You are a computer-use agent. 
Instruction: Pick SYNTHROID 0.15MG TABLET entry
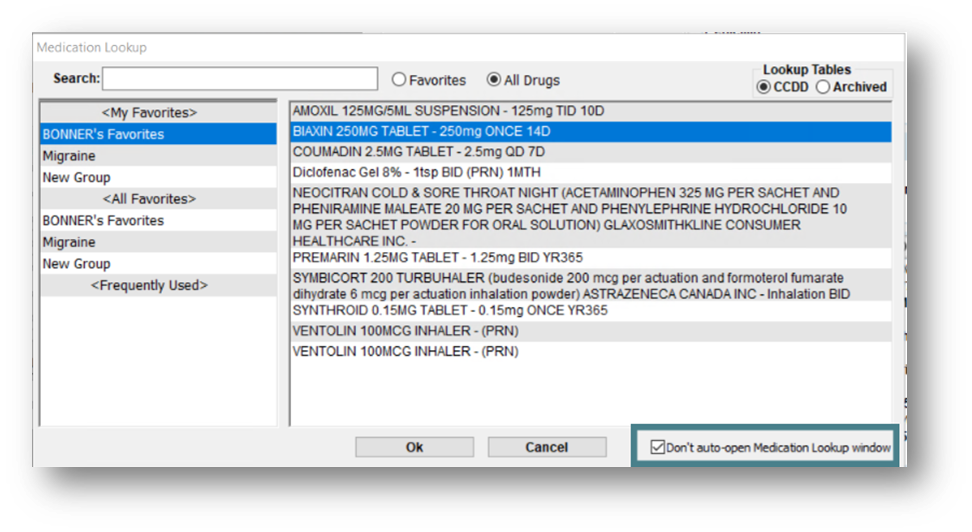coord(591,311)
